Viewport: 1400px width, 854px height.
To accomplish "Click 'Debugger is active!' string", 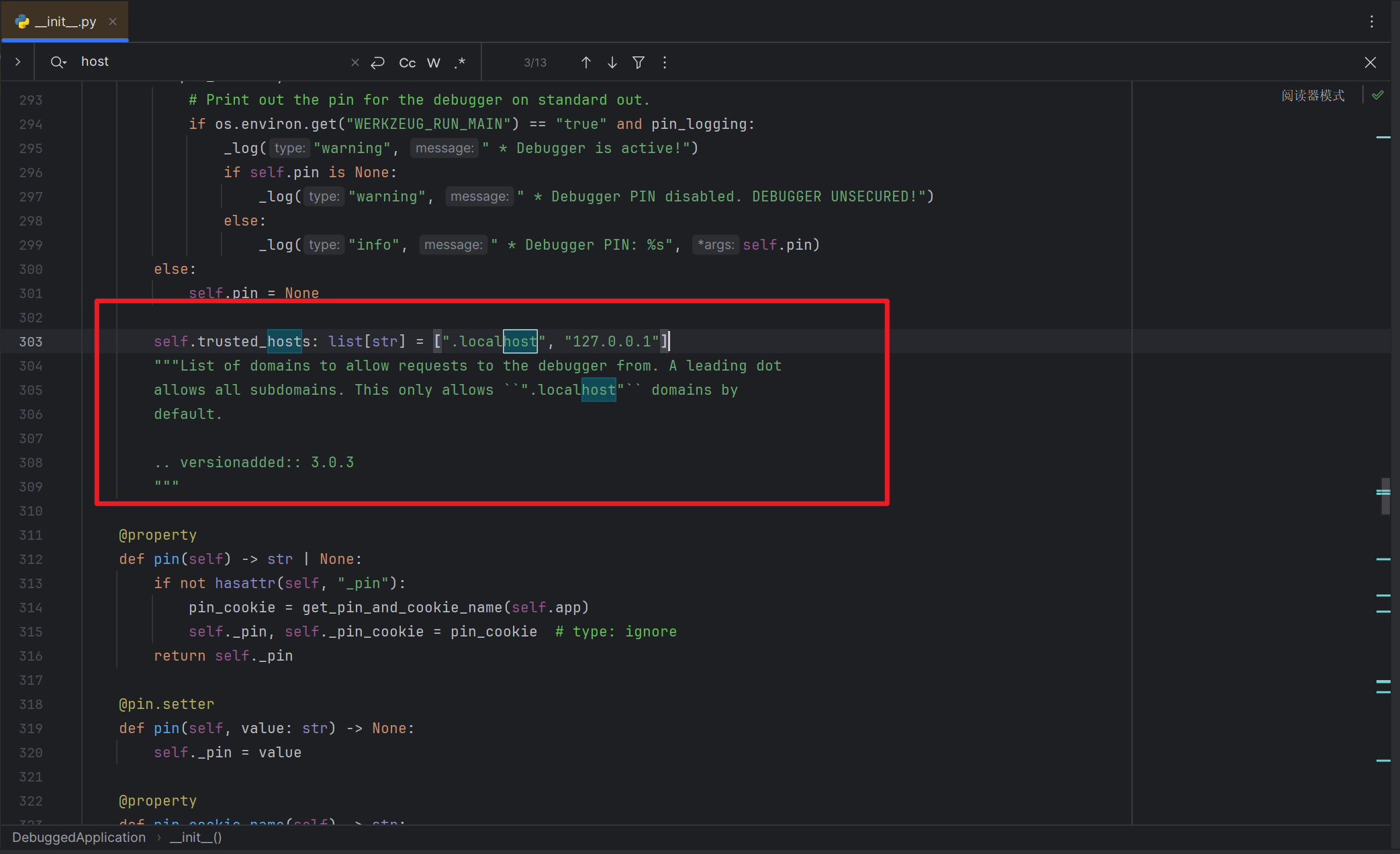I will (x=586, y=148).
